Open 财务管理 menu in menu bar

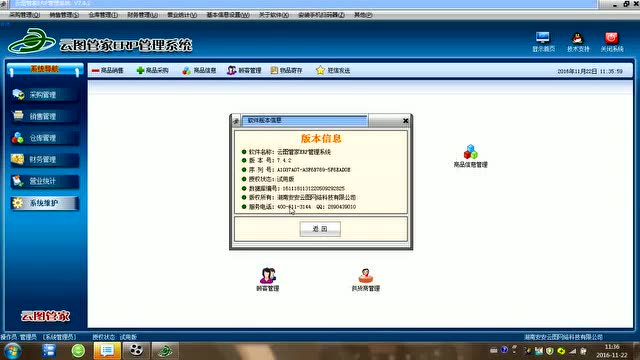click(142, 15)
